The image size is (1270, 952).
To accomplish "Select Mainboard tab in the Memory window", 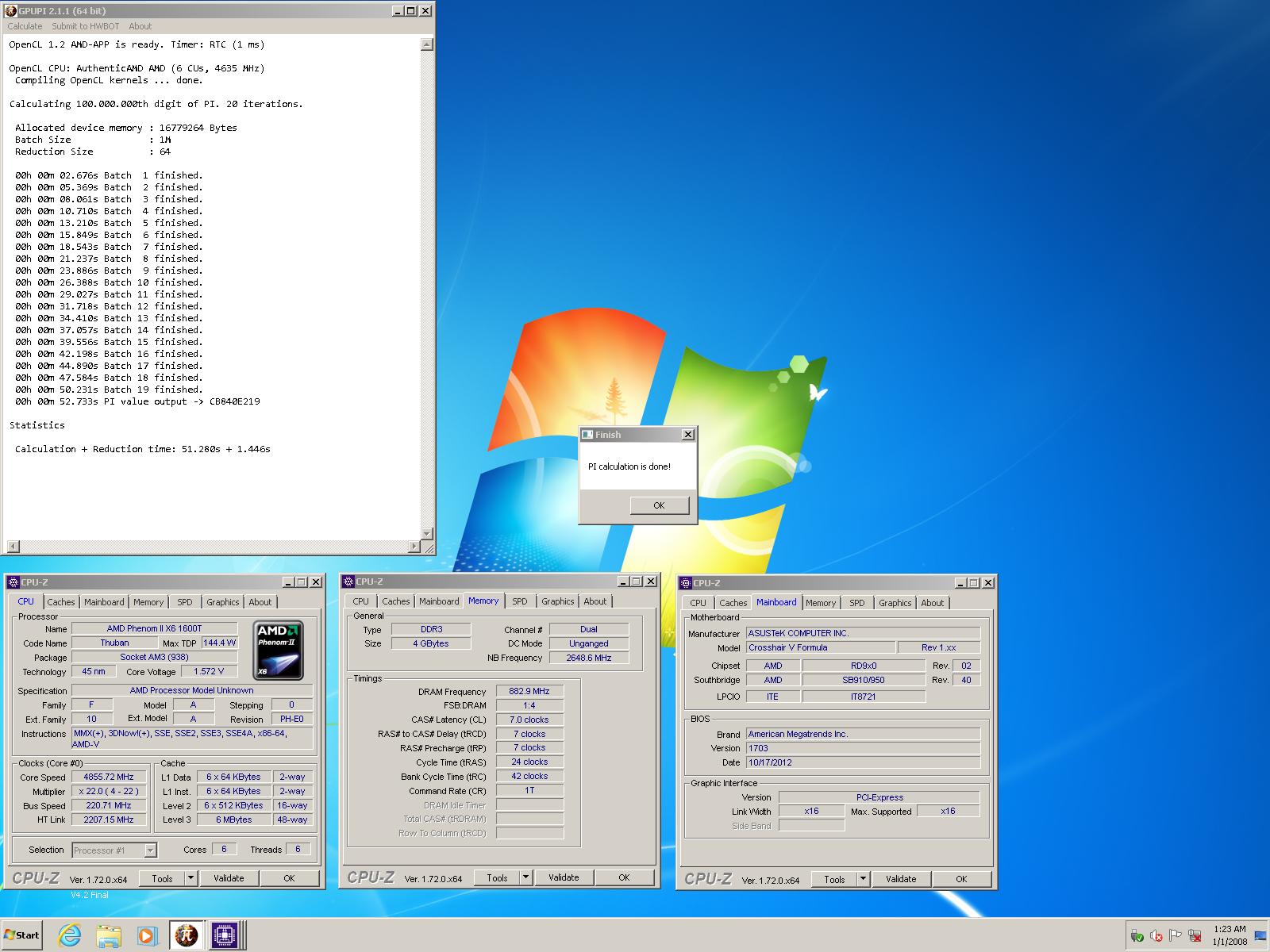I will click(x=439, y=601).
